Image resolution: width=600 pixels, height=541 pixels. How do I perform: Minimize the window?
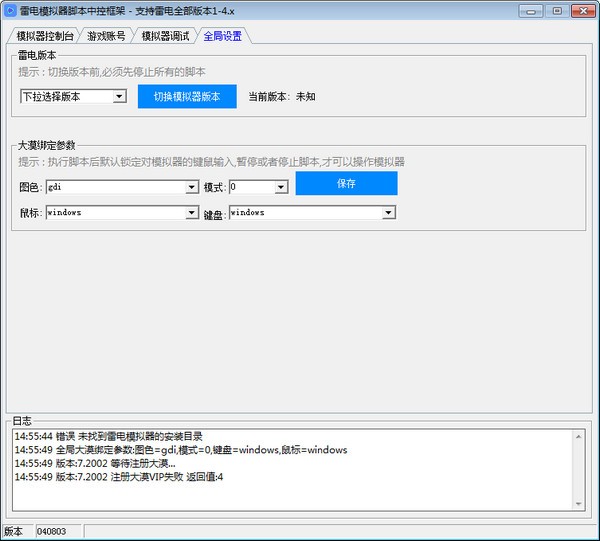tap(531, 11)
